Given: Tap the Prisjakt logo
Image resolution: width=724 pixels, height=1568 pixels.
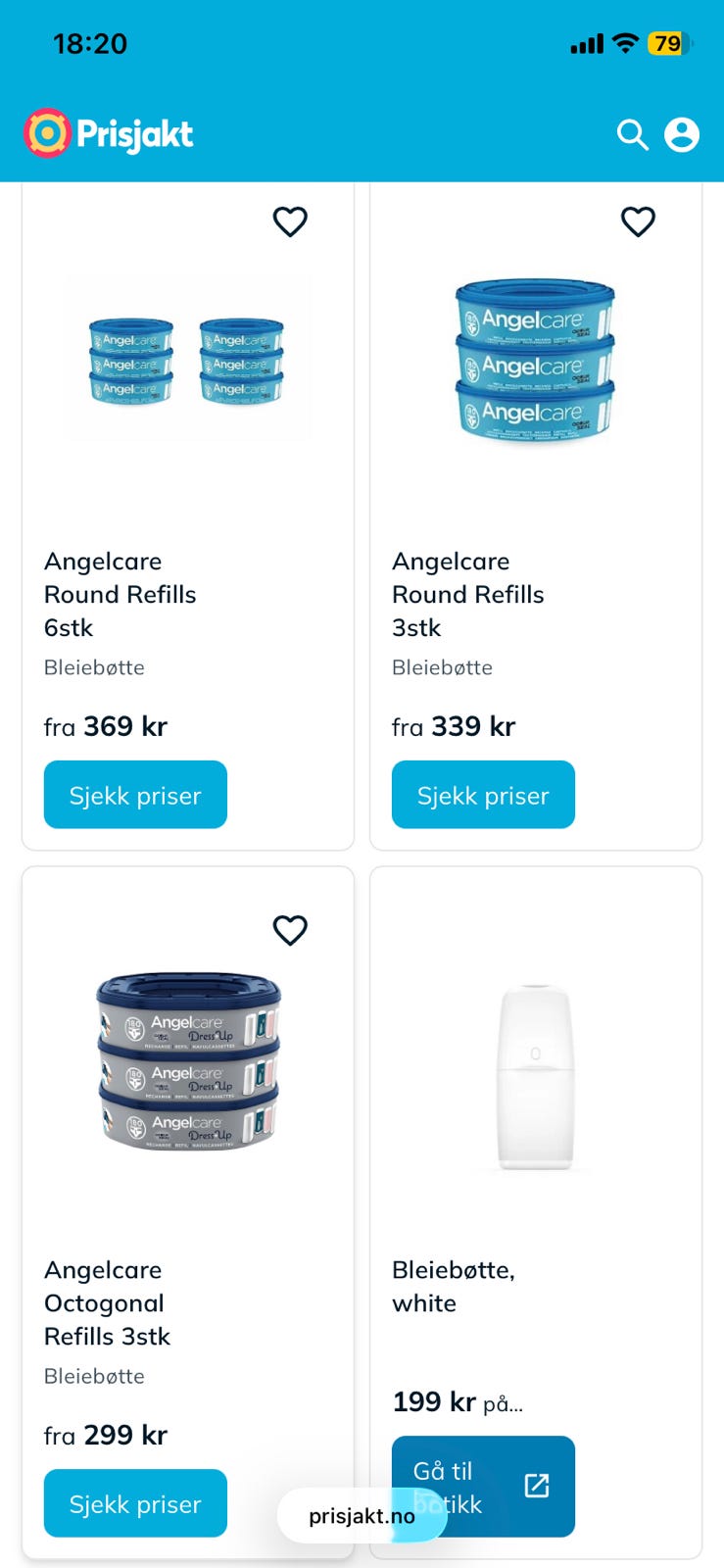Looking at the screenshot, I should tap(109, 133).
